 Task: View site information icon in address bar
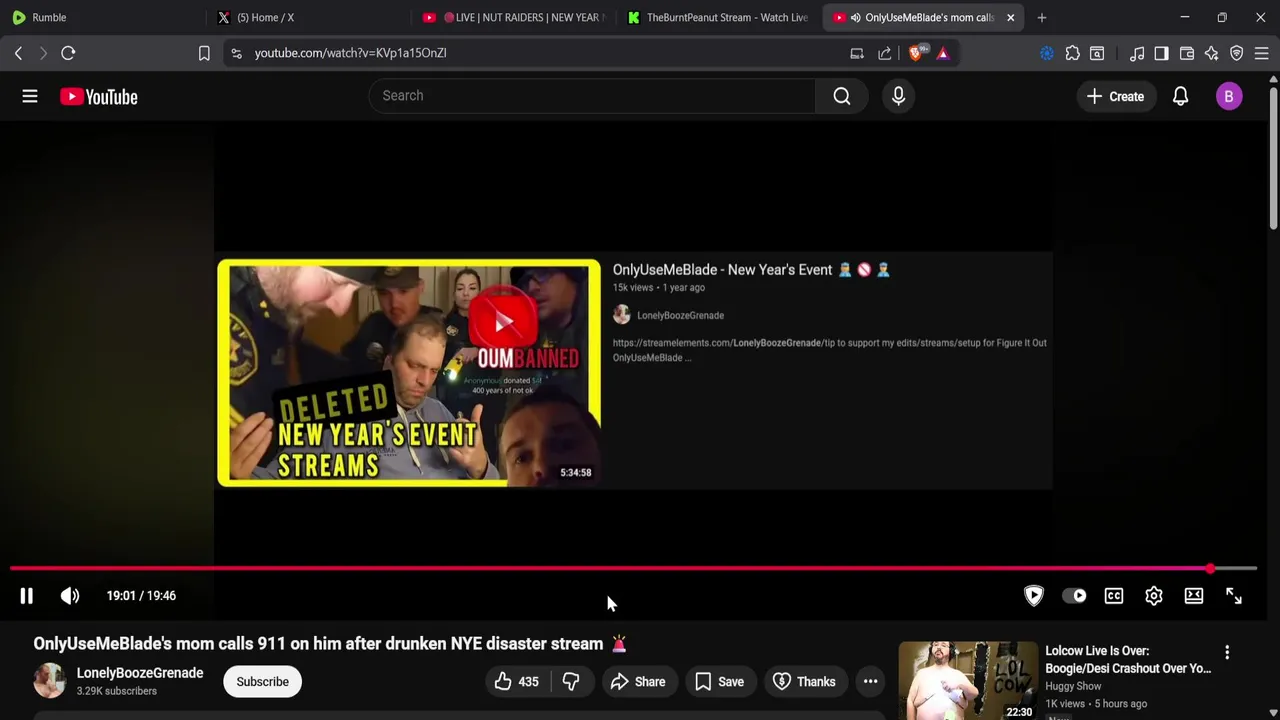(x=237, y=53)
